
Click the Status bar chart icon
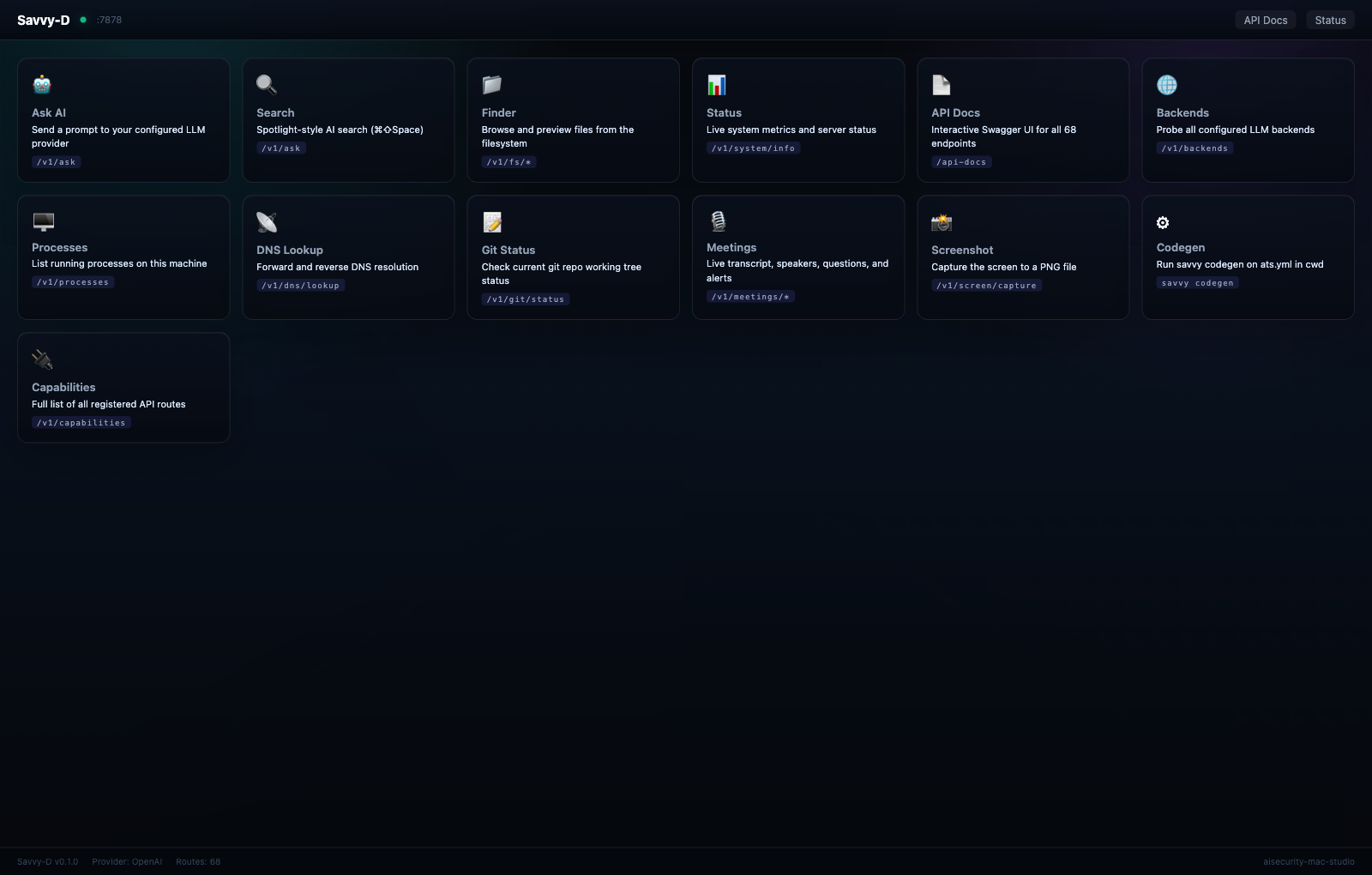pos(717,84)
